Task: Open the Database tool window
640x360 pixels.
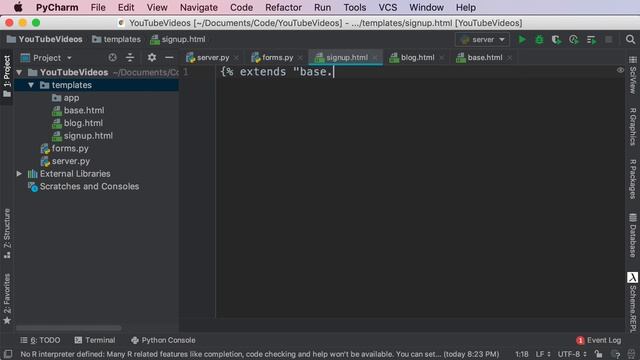Action: point(633,235)
